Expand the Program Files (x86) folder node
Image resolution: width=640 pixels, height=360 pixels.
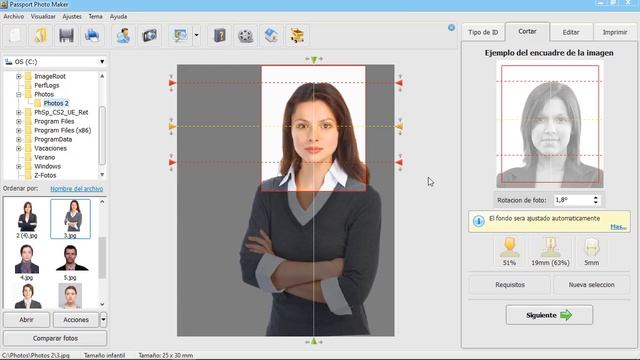(x=18, y=130)
